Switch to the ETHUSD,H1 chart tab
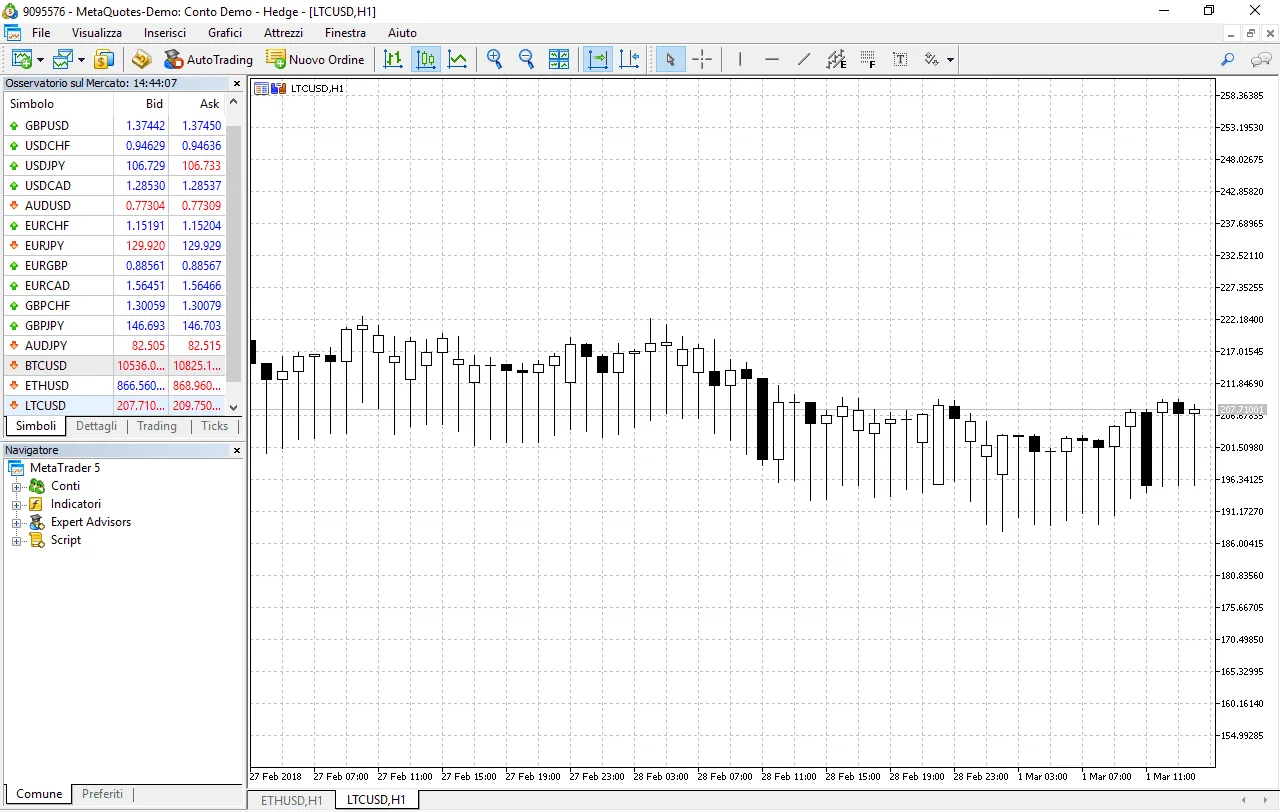 tap(291, 800)
